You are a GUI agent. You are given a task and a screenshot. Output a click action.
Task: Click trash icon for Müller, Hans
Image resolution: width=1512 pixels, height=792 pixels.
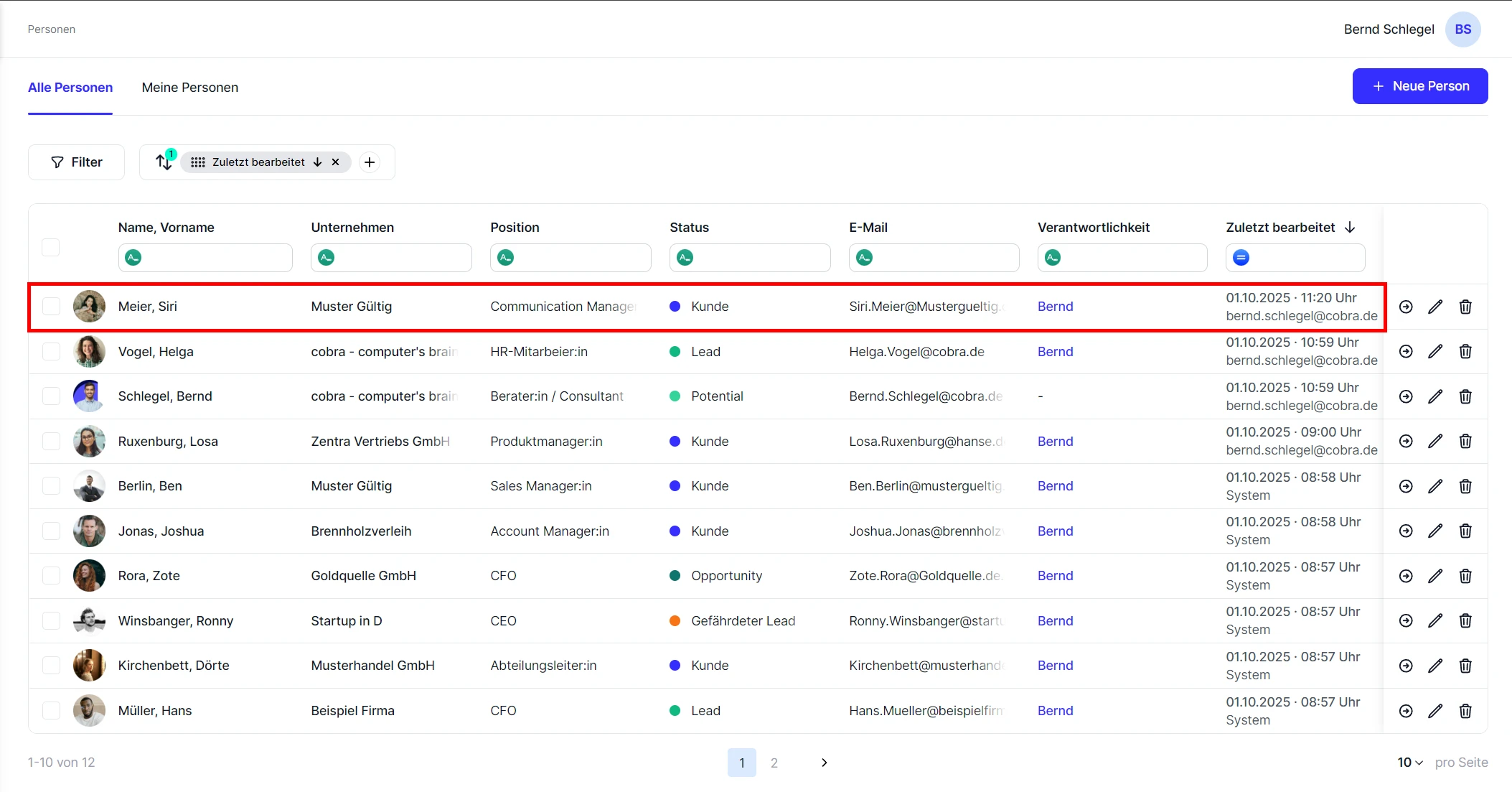pyautogui.click(x=1465, y=711)
